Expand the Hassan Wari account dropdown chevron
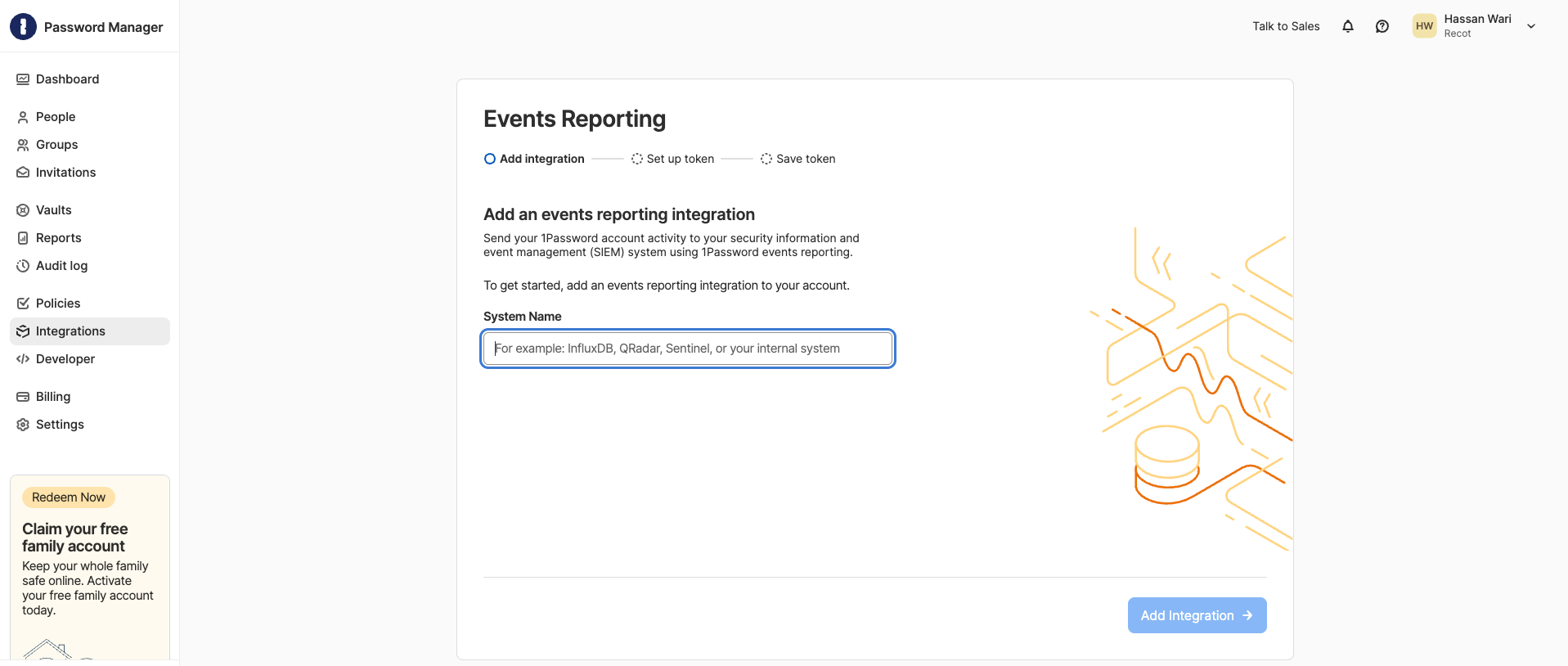 click(x=1531, y=26)
